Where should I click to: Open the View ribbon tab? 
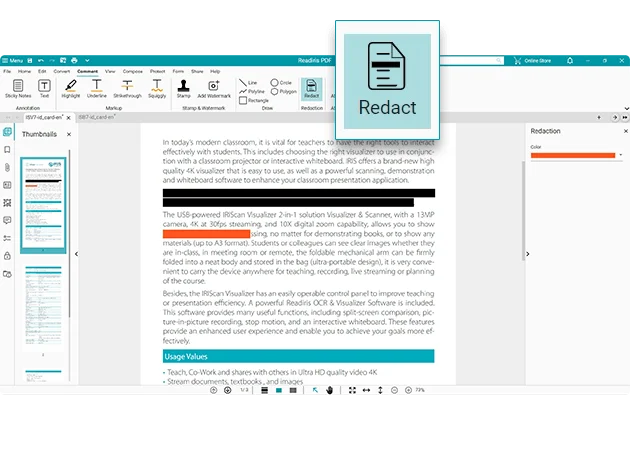click(x=110, y=71)
